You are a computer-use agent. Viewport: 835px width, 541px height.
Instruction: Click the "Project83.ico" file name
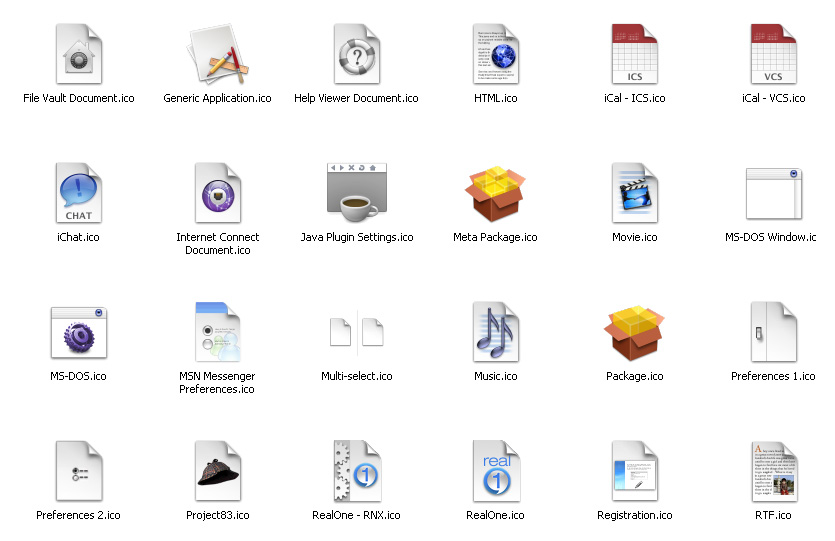tap(218, 515)
